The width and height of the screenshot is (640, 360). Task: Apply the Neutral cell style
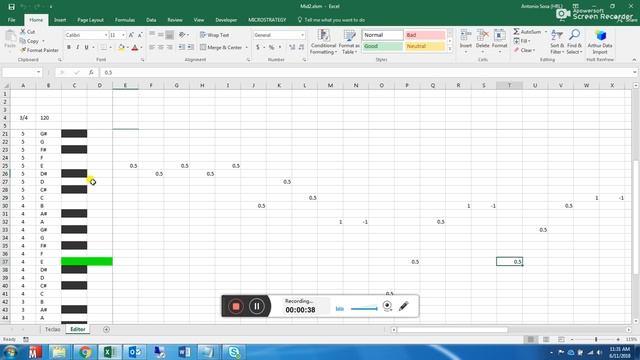point(424,46)
